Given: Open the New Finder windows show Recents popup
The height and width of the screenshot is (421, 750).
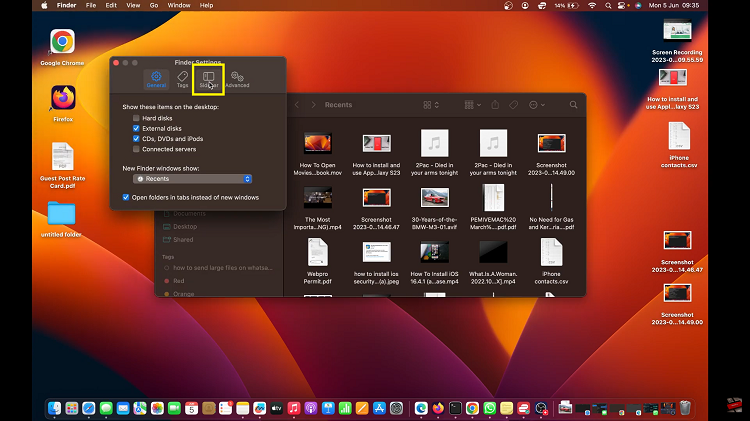Looking at the screenshot, I should point(192,179).
